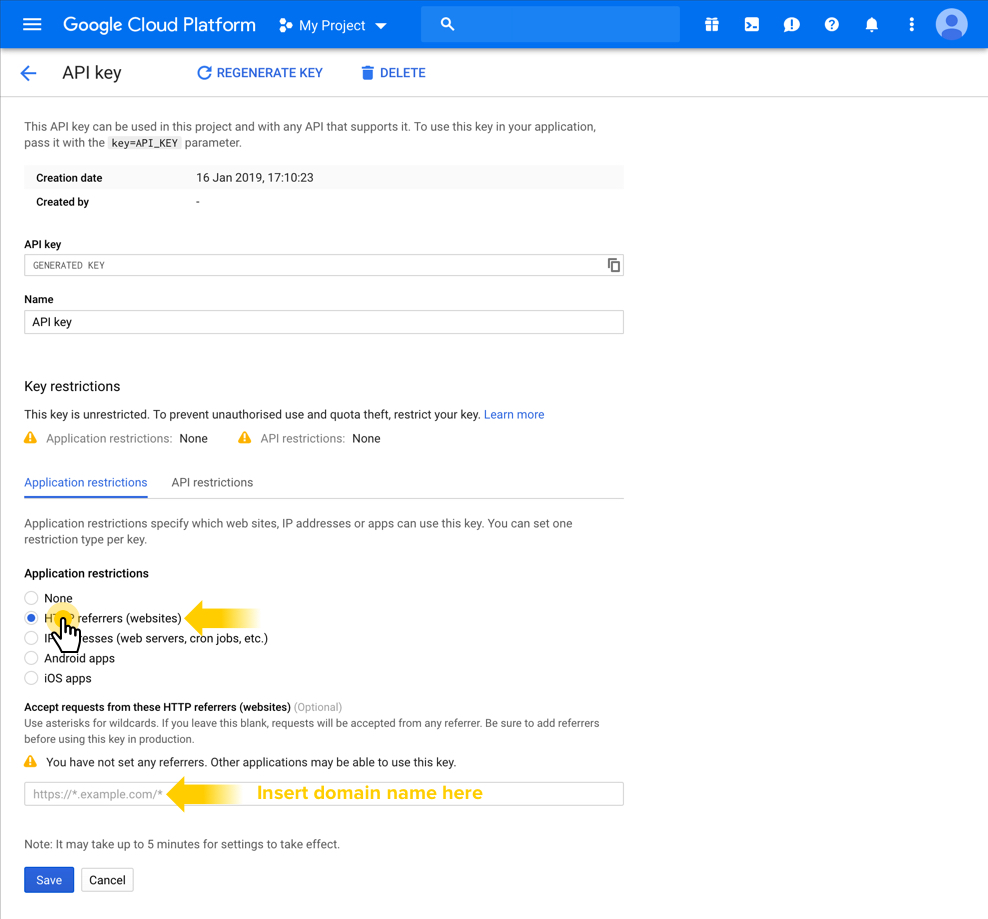Open user account avatar

point(951,24)
